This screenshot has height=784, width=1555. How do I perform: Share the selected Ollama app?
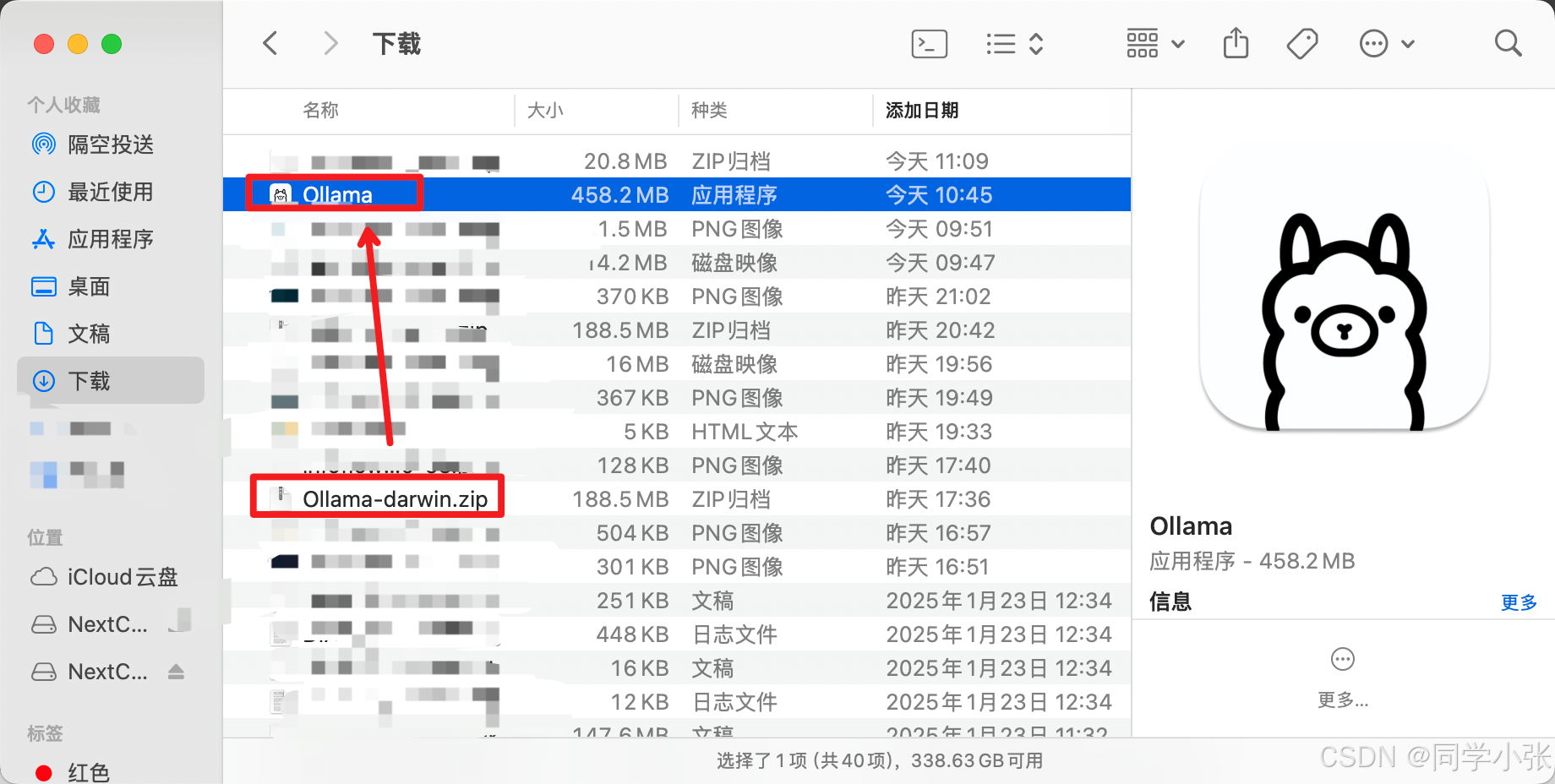1236,43
